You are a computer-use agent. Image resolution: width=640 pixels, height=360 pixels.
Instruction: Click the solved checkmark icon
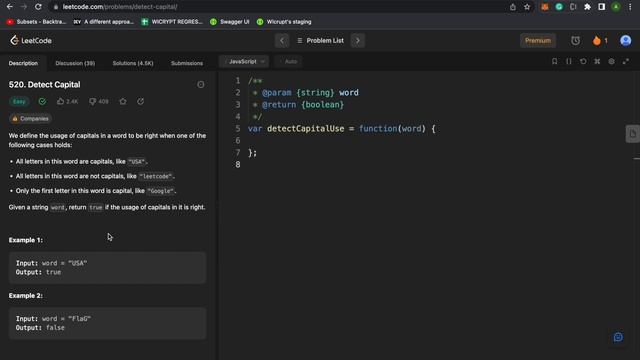click(42, 101)
